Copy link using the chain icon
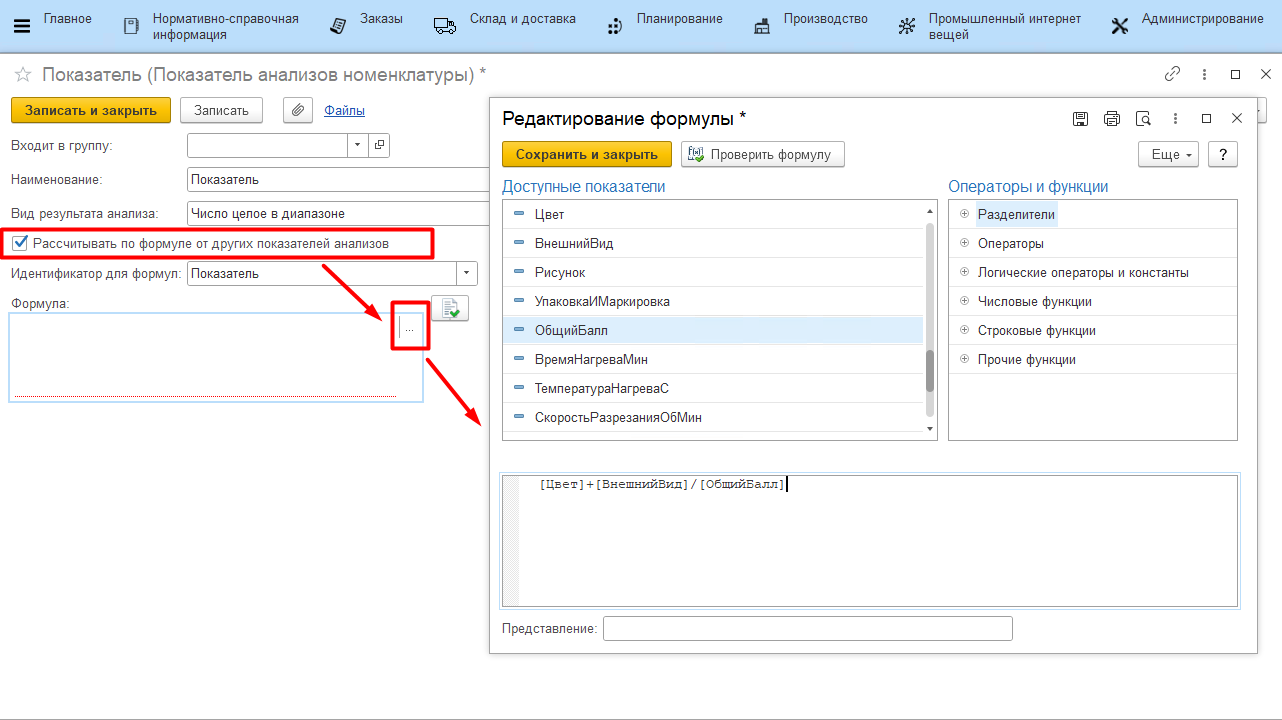This screenshot has width=1282, height=720. pos(1172,75)
